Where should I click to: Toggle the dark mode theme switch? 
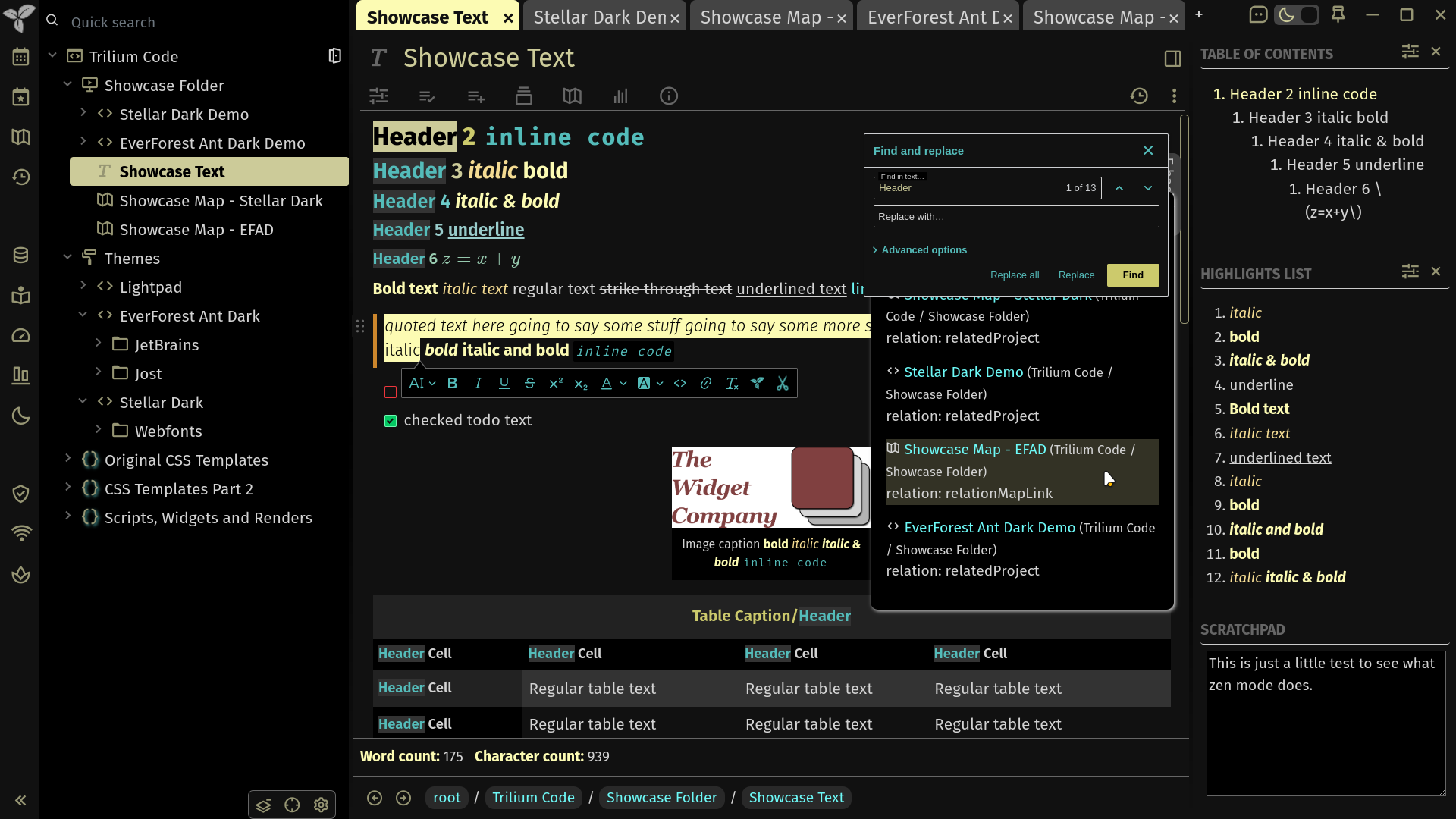pos(1297,14)
